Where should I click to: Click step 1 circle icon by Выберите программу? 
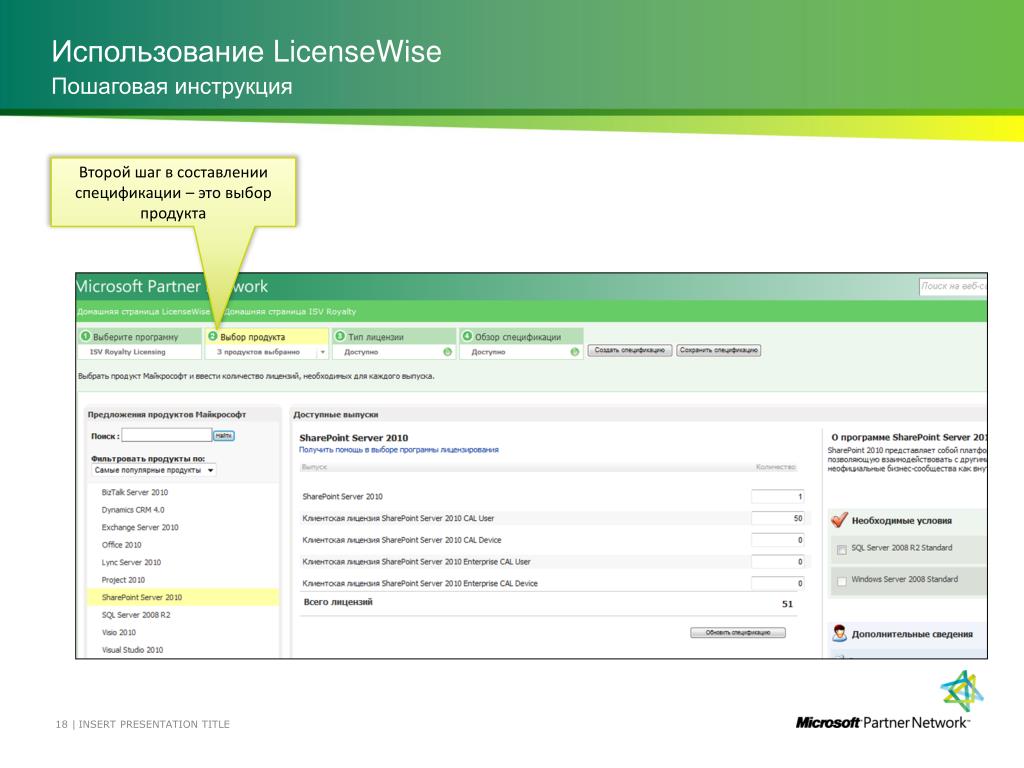pyautogui.click(x=86, y=336)
